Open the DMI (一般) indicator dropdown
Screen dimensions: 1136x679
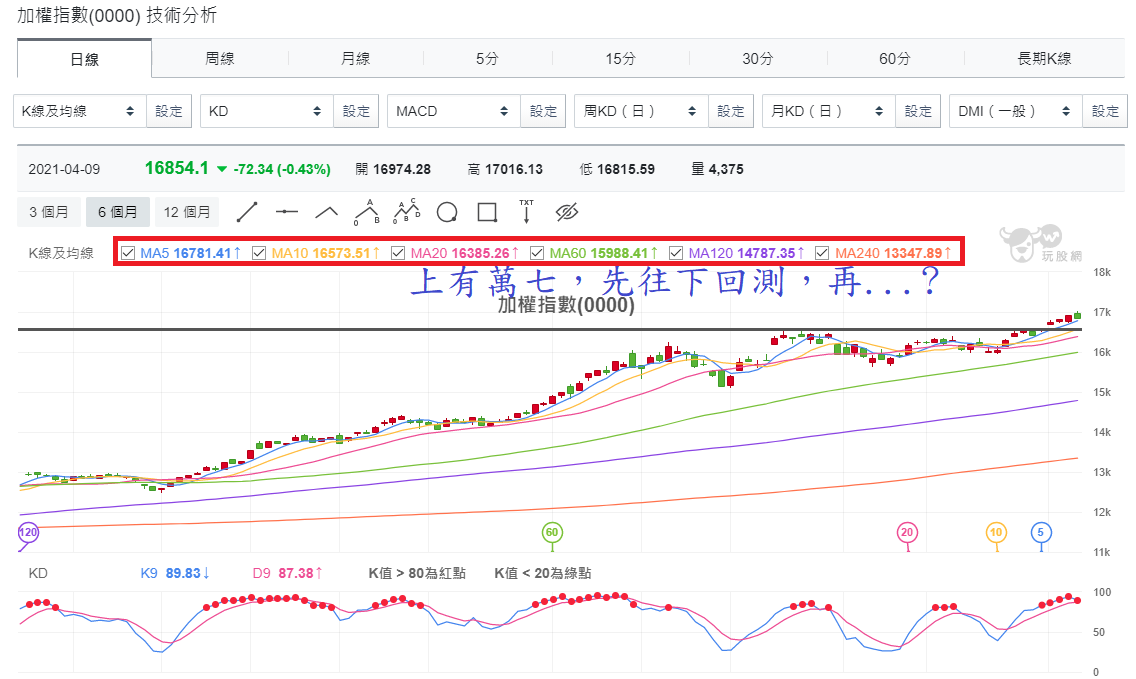1016,111
